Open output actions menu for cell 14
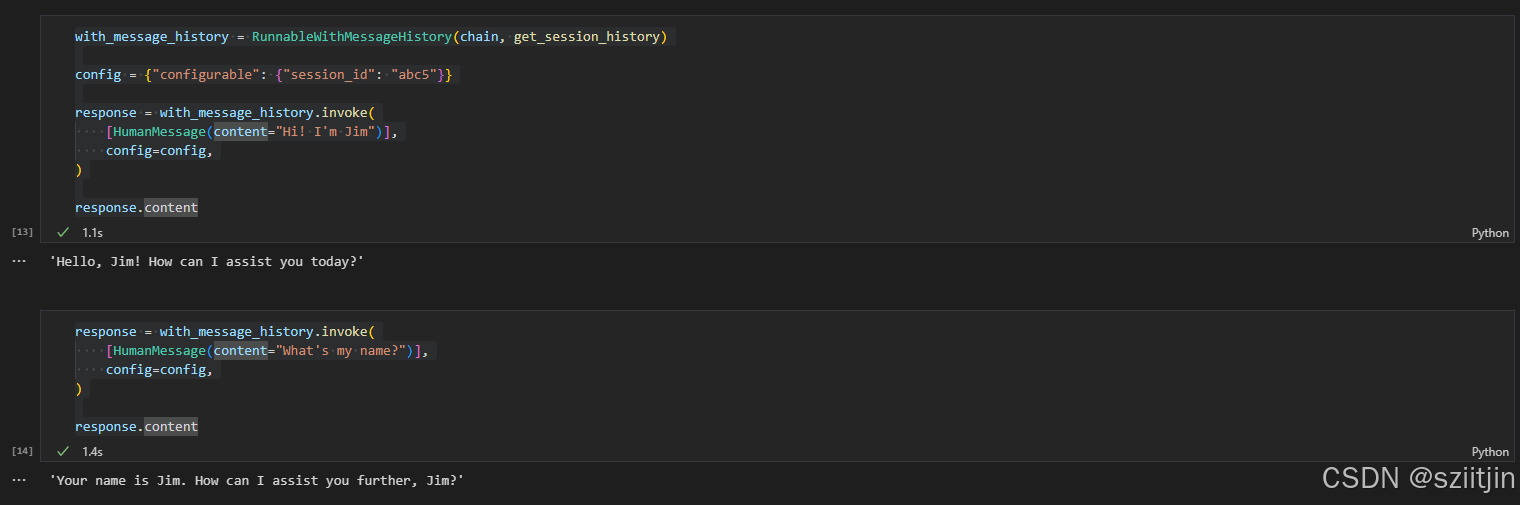The width and height of the screenshot is (1520, 505). click(x=19, y=480)
